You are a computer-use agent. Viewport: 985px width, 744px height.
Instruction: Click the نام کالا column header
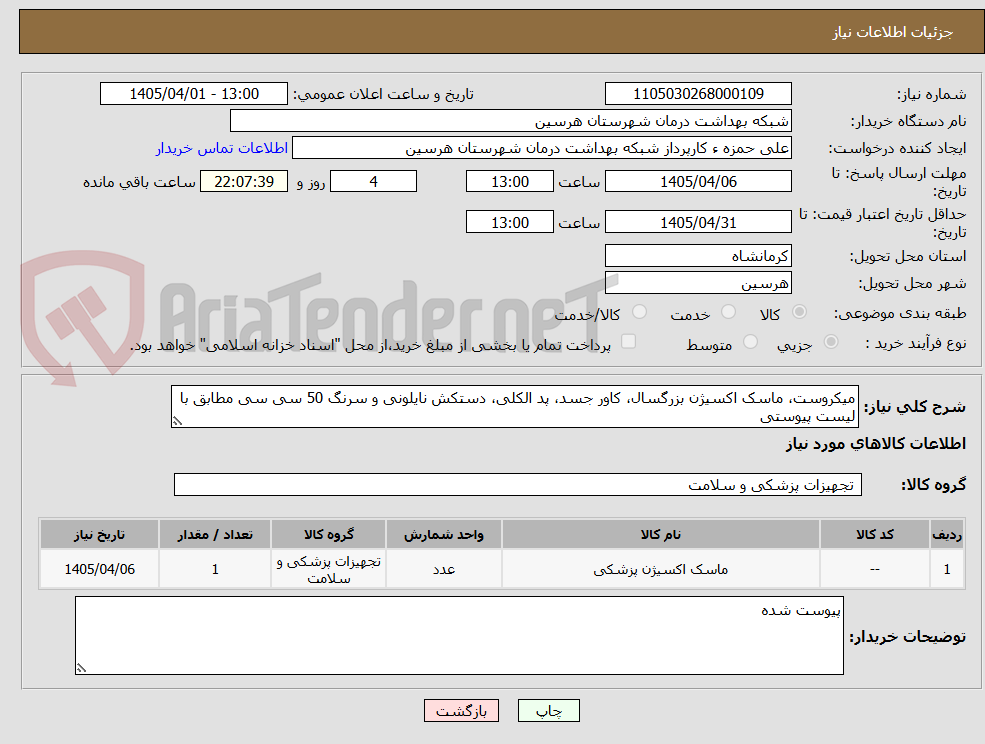(660, 534)
